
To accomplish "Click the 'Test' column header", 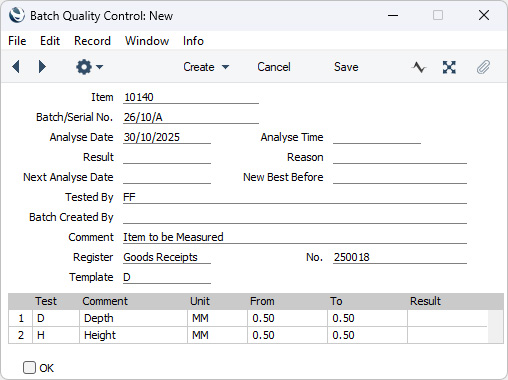I will point(46,301).
